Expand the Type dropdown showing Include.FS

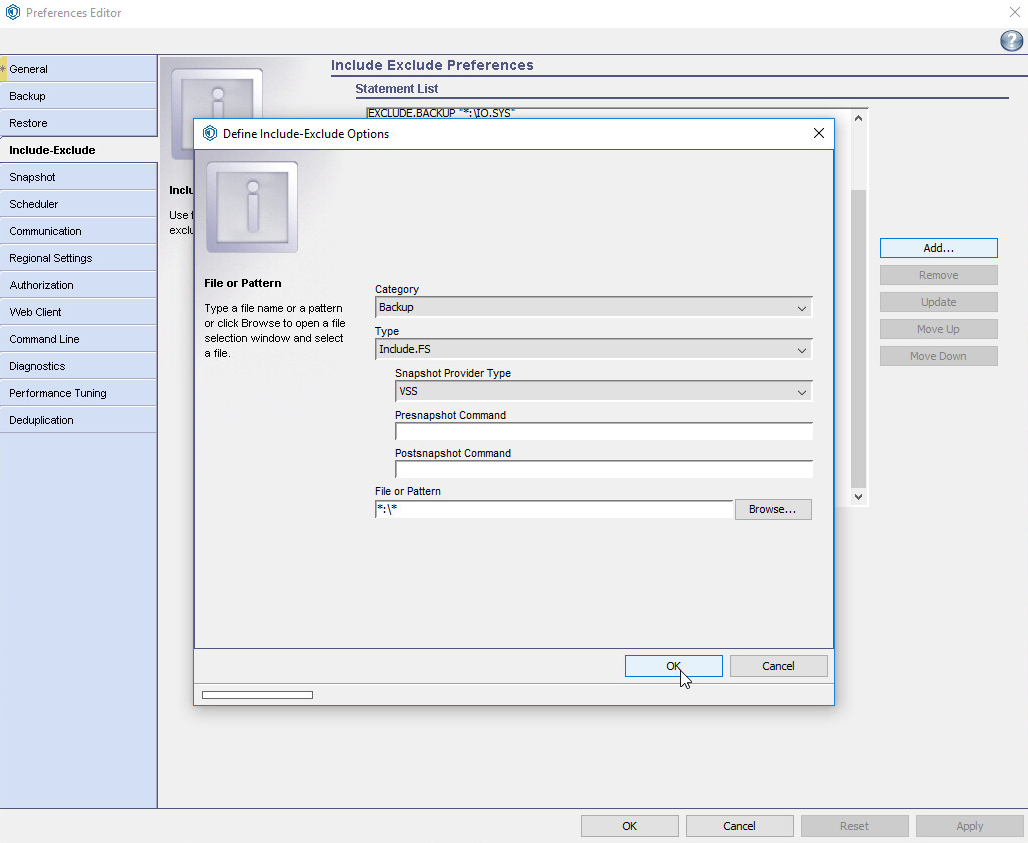tap(593, 350)
